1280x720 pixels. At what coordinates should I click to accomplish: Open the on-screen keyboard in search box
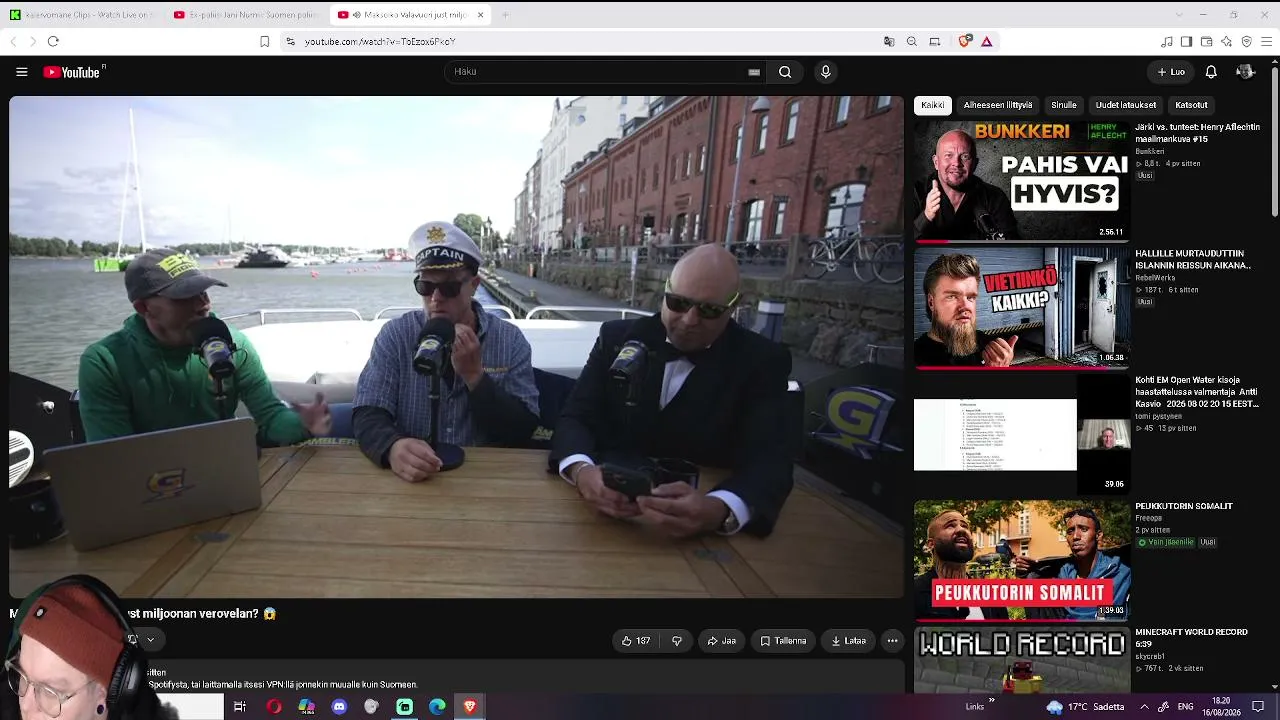click(754, 72)
